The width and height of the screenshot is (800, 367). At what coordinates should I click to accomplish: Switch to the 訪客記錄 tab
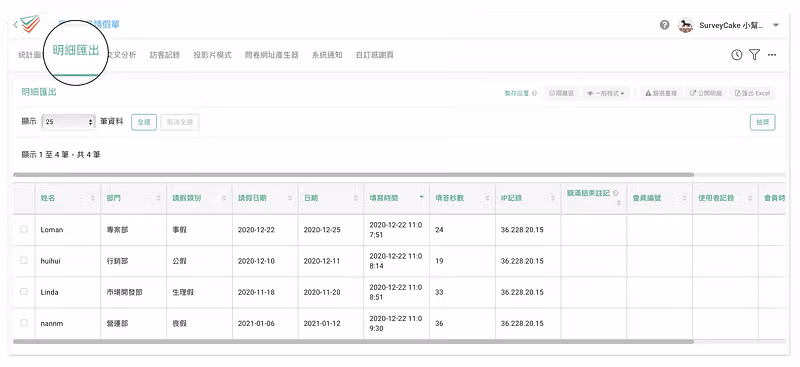coord(165,55)
